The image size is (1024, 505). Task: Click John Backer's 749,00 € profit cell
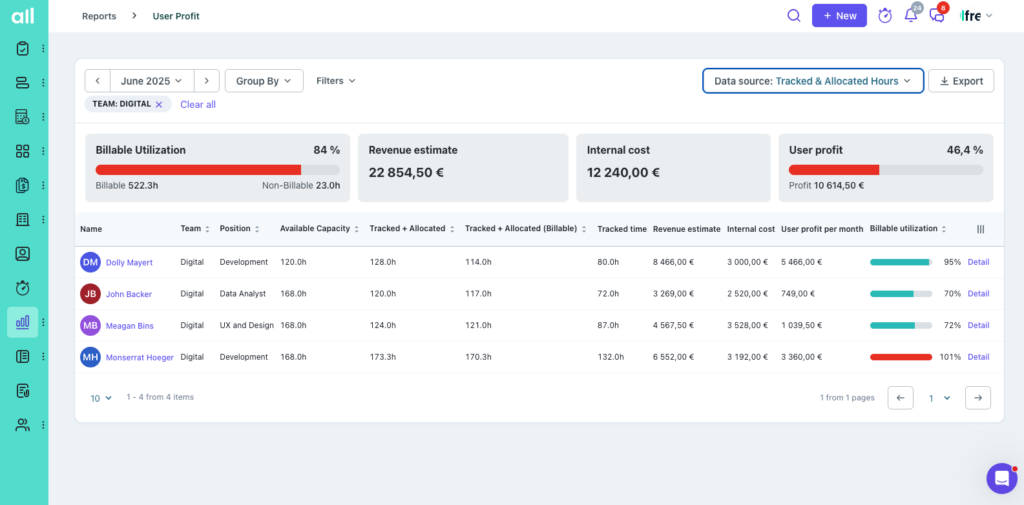[797, 294]
